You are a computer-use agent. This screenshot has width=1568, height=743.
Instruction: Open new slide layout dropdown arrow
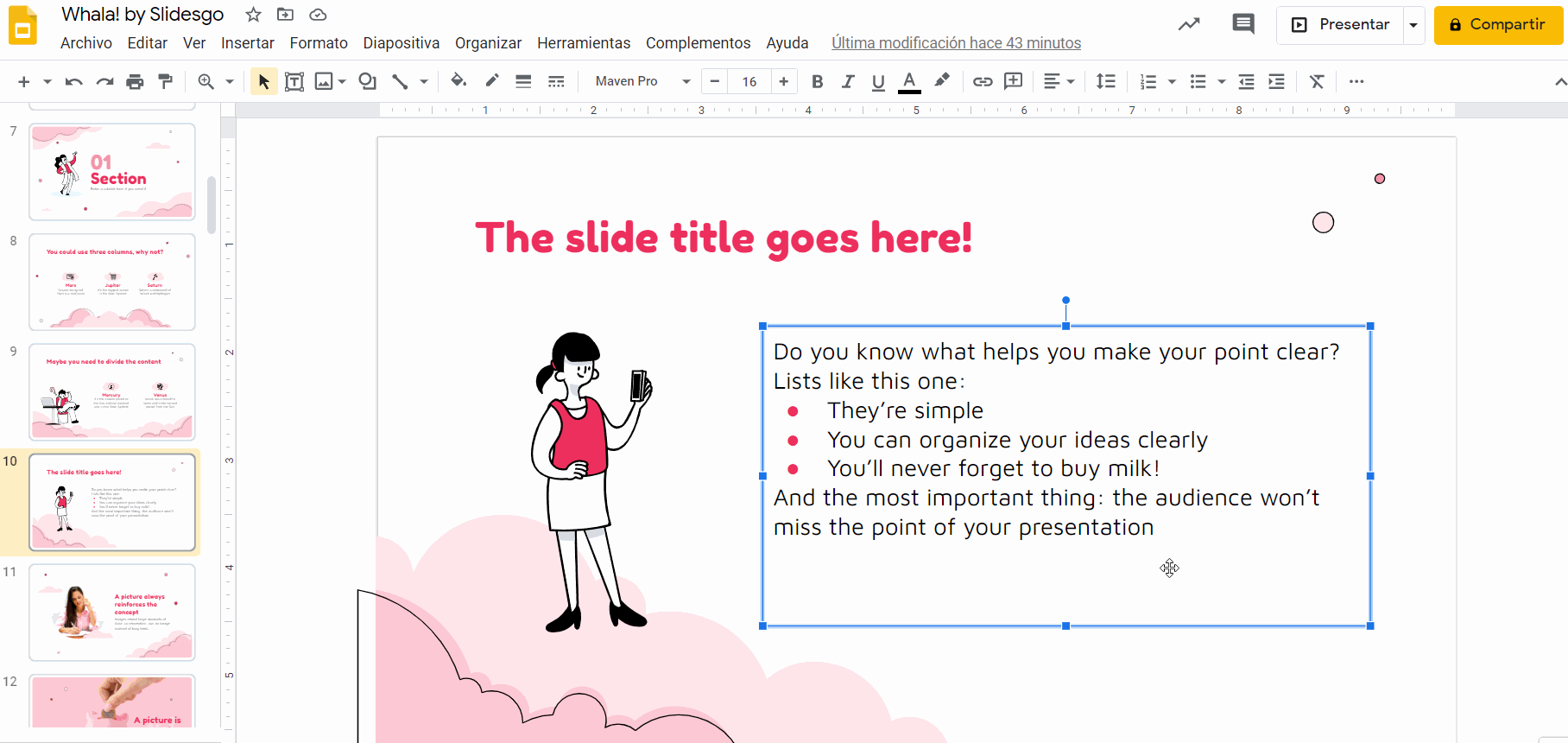[x=47, y=81]
